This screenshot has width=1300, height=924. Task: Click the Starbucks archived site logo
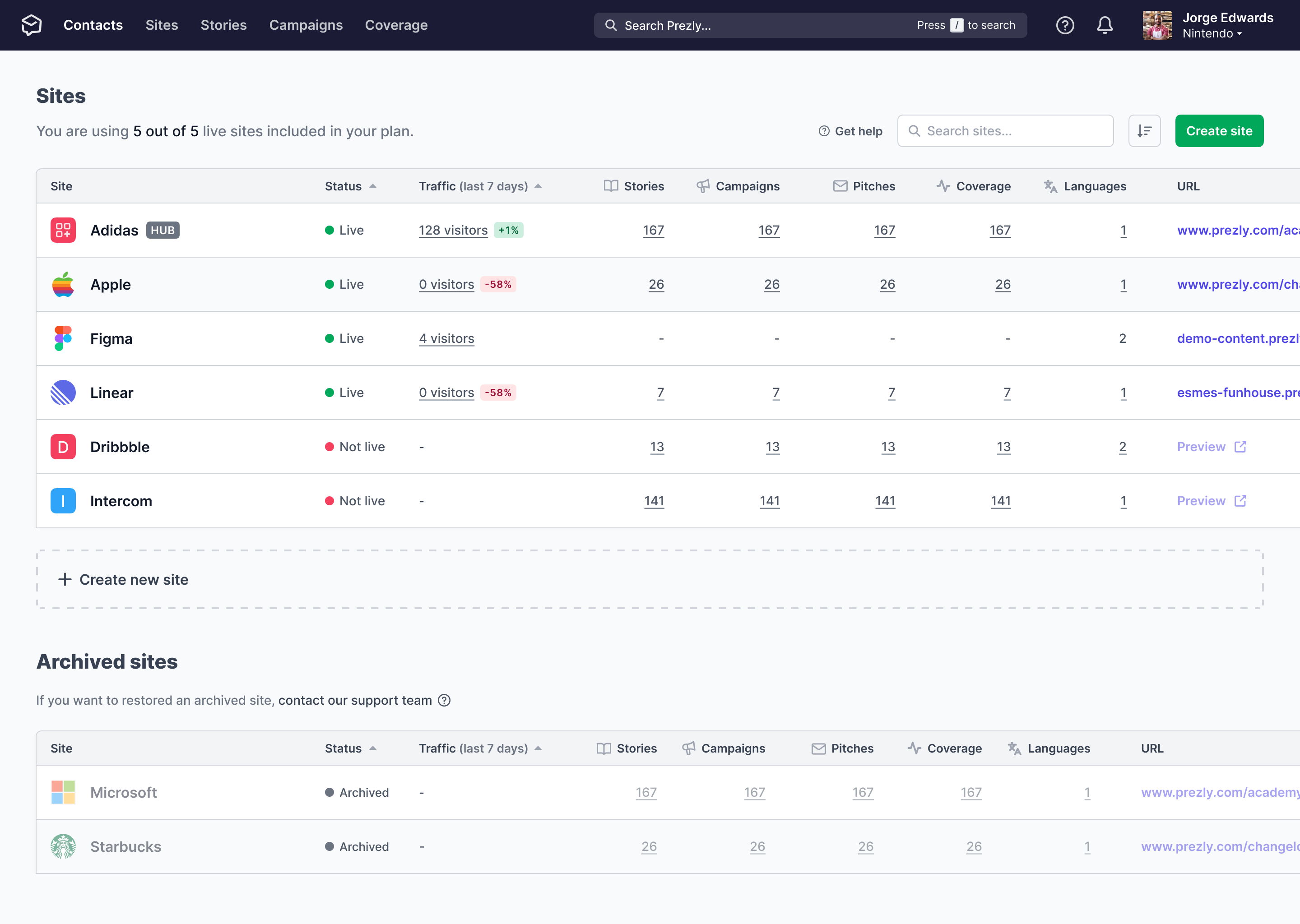[63, 846]
